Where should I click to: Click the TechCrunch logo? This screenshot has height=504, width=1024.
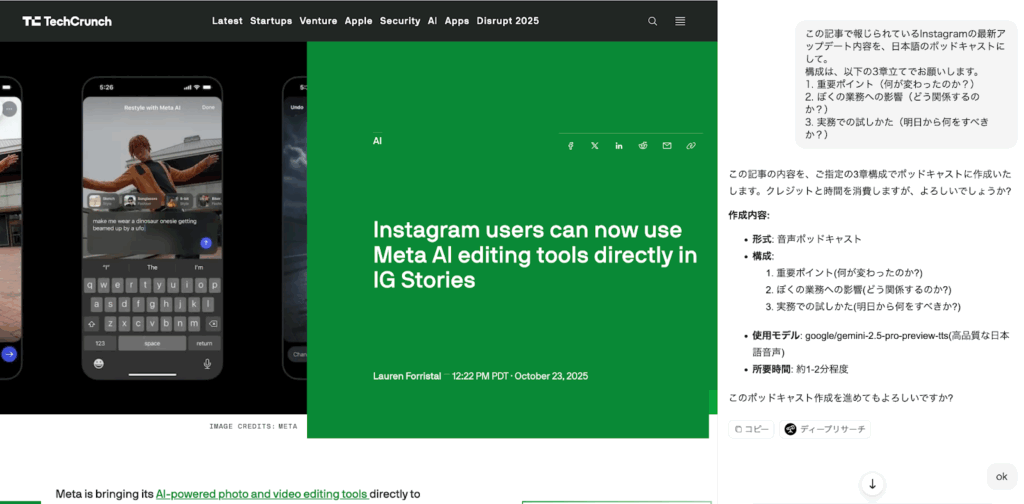pyautogui.click(x=67, y=21)
